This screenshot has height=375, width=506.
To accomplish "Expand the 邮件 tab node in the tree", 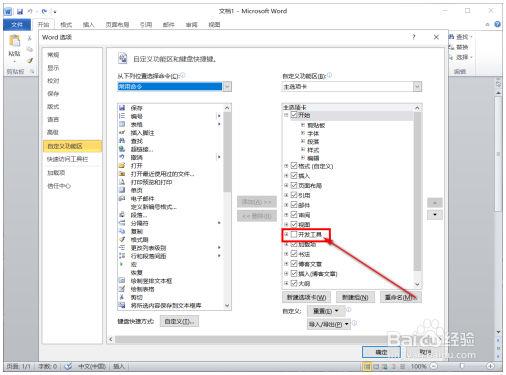I will tap(286, 205).
